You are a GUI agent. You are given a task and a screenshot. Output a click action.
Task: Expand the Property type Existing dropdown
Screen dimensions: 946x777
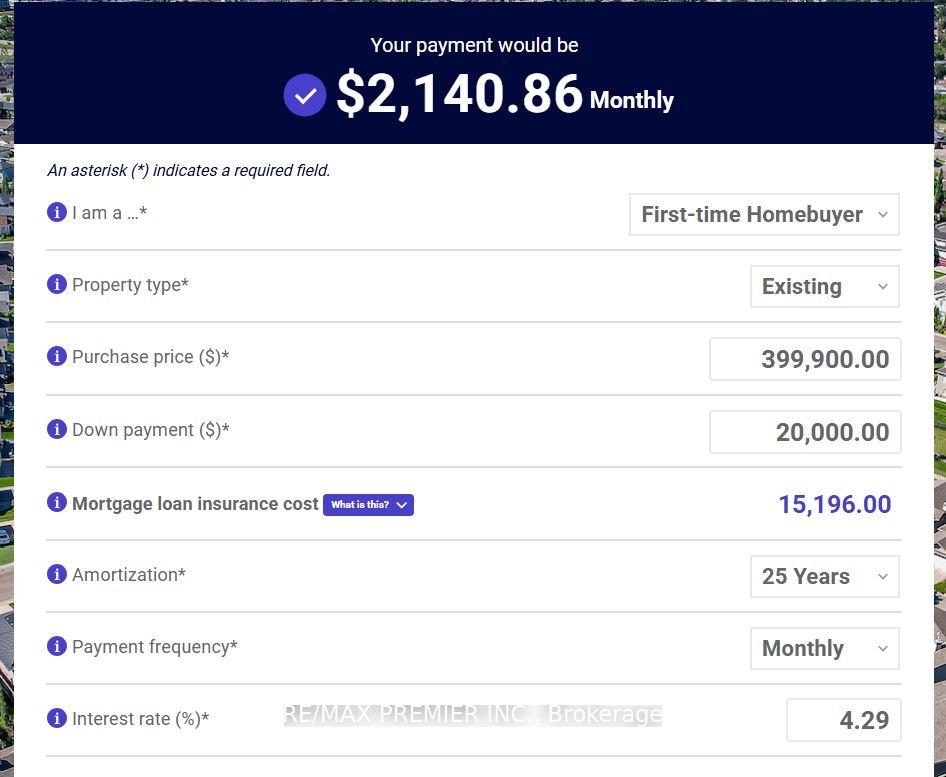pyautogui.click(x=824, y=287)
